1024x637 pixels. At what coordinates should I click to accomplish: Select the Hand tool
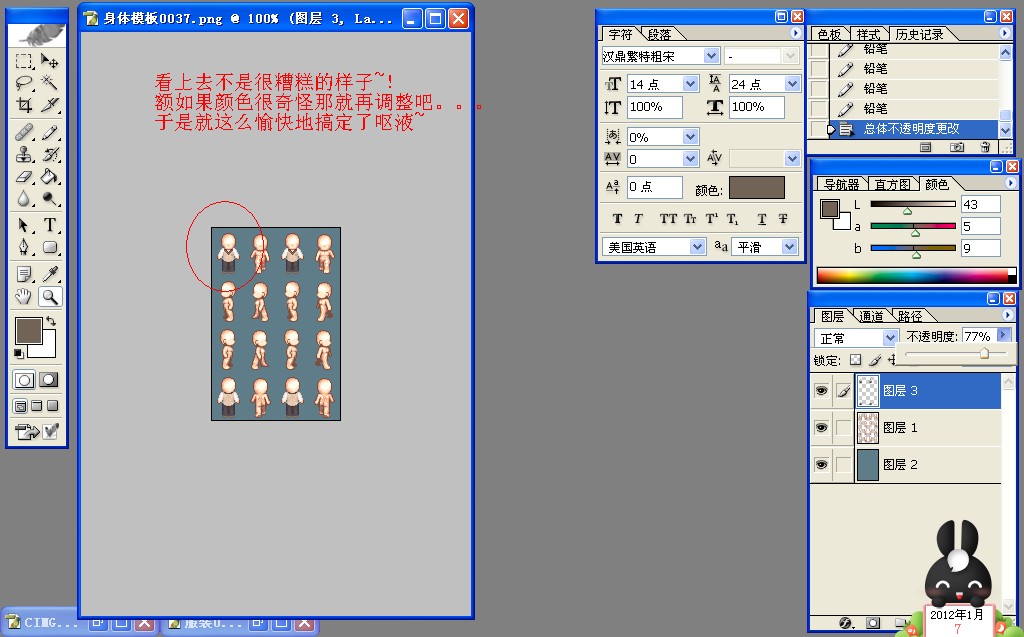coord(24,297)
